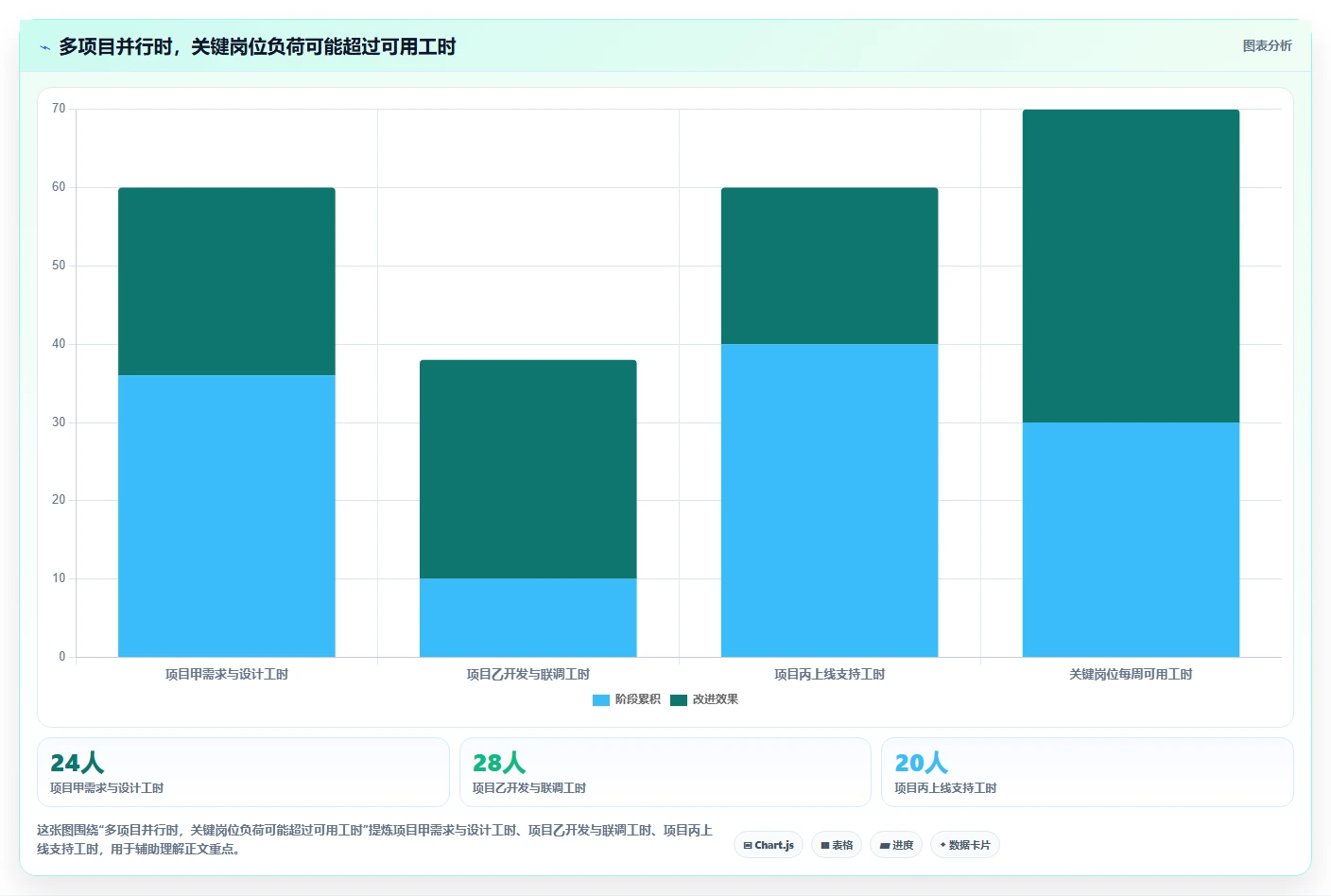
Task: Click the lightning icon beside the chart title
Action: [x=44, y=47]
